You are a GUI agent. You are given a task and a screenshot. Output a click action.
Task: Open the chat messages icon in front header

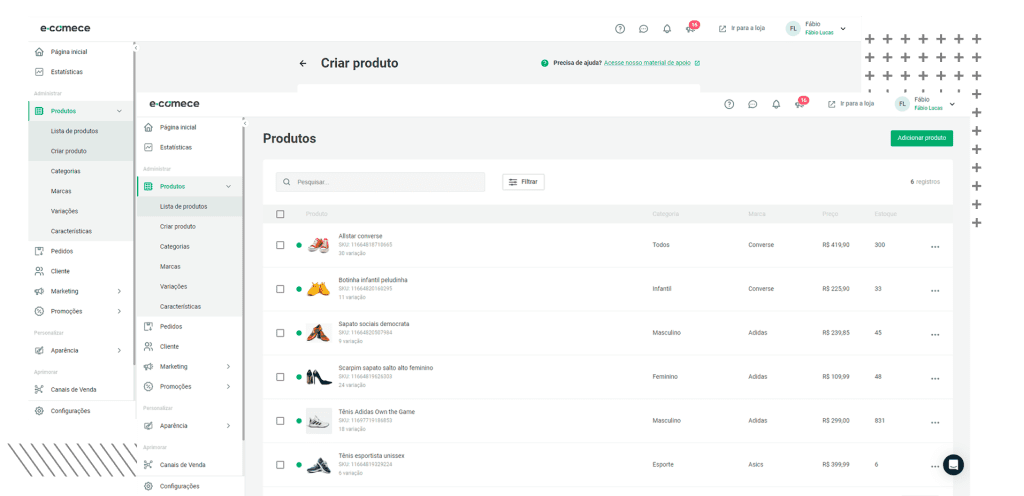[x=752, y=104]
